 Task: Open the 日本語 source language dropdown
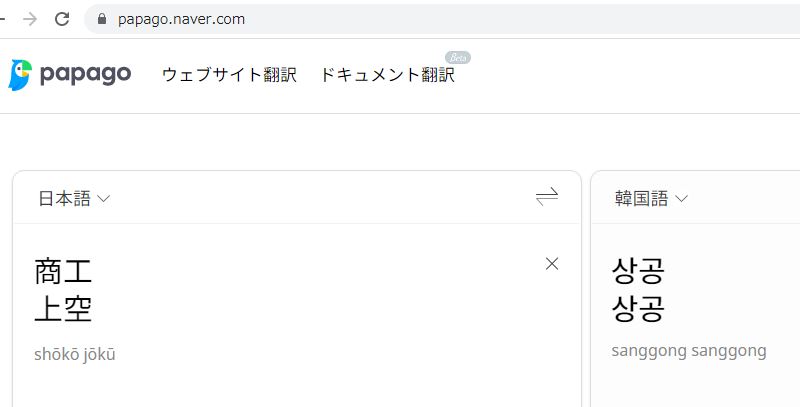coord(74,199)
